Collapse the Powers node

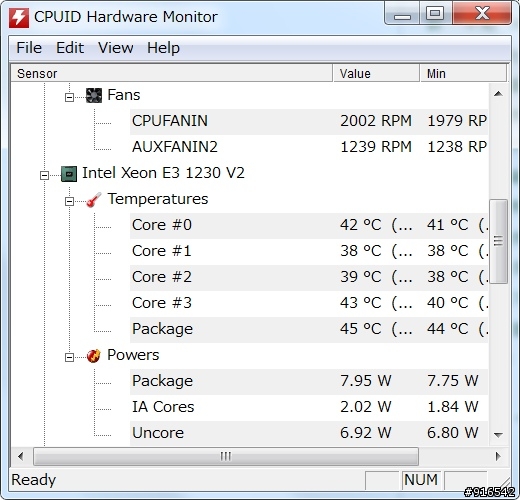tap(69, 357)
